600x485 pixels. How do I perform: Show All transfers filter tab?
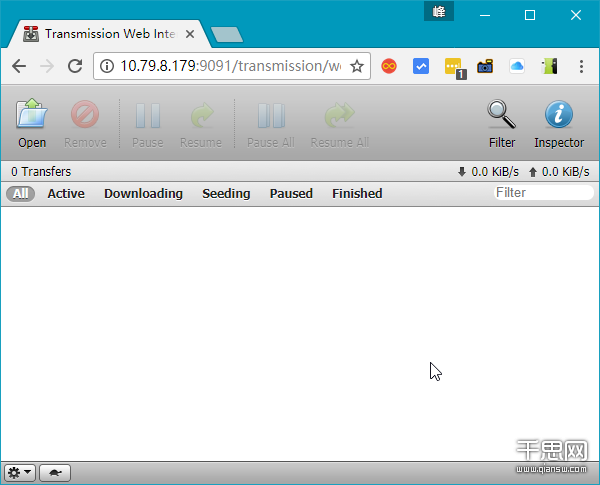click(21, 194)
